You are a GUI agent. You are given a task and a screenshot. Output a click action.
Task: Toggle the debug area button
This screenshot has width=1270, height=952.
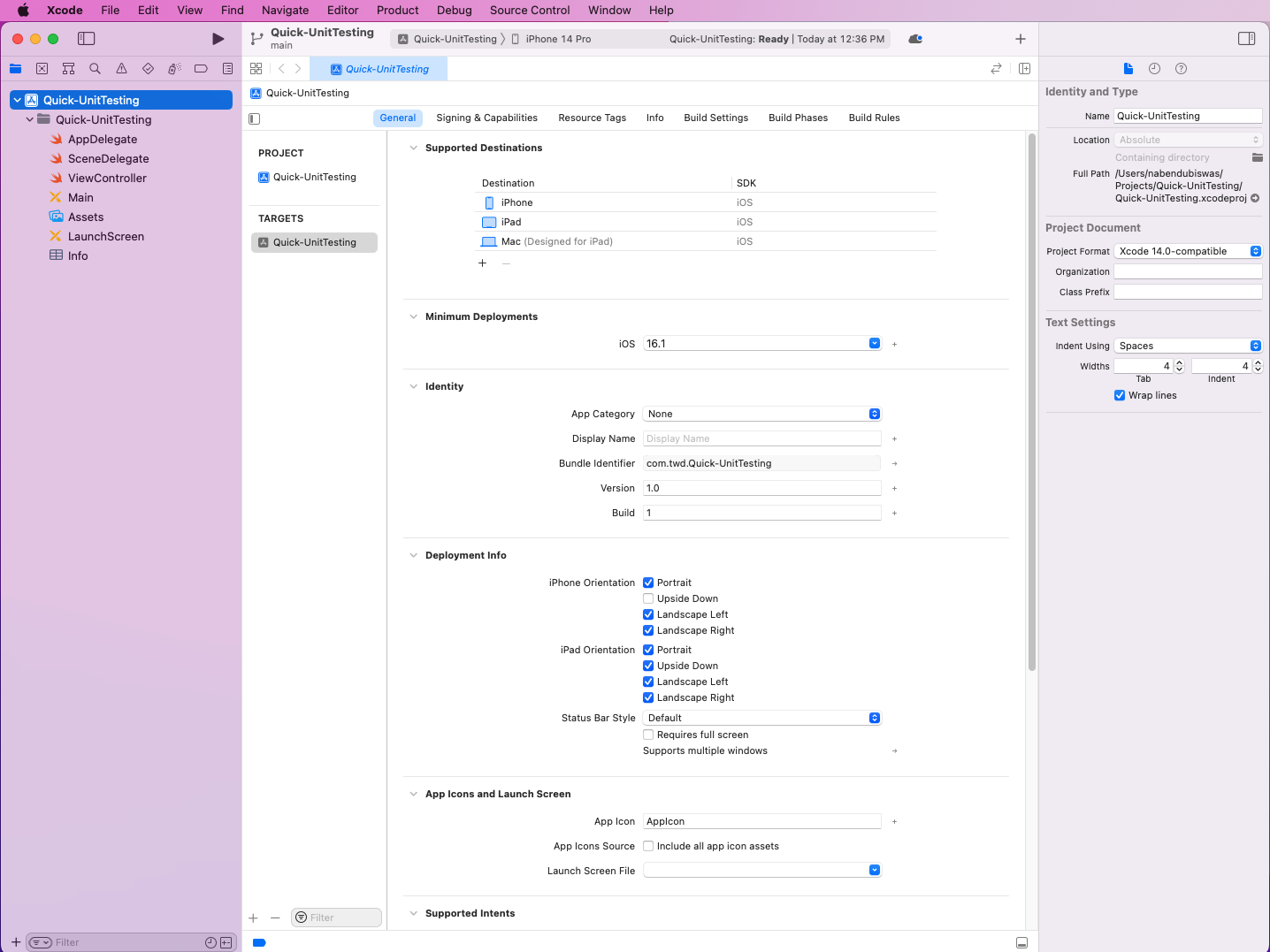click(1021, 942)
